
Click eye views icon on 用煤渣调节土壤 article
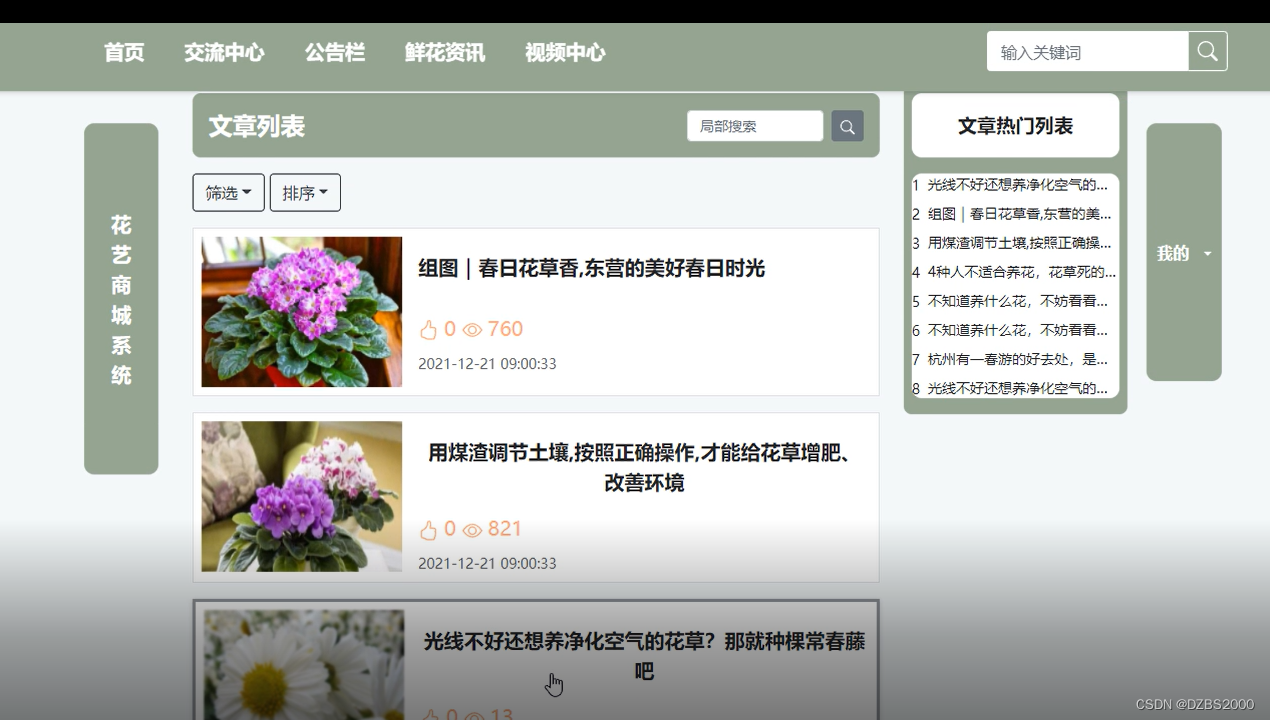(472, 530)
